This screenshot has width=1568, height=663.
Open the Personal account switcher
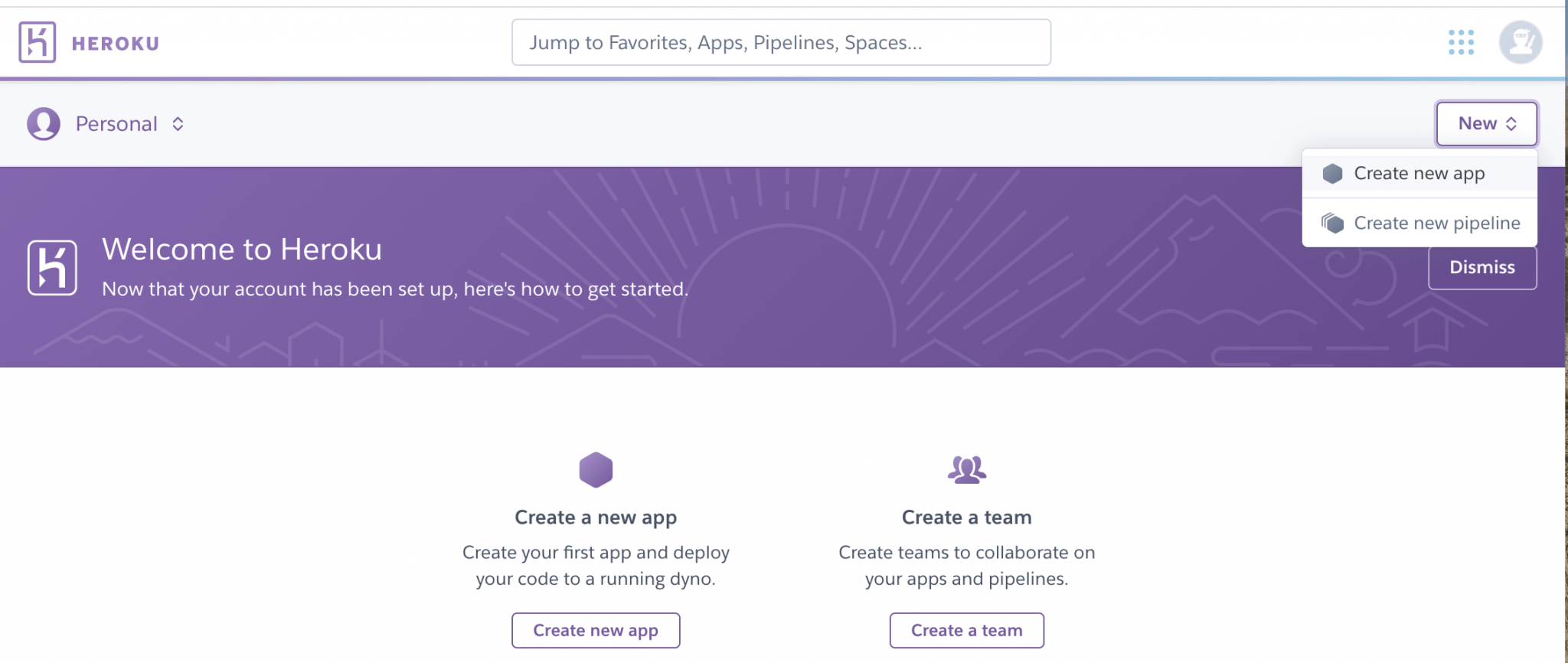116,123
